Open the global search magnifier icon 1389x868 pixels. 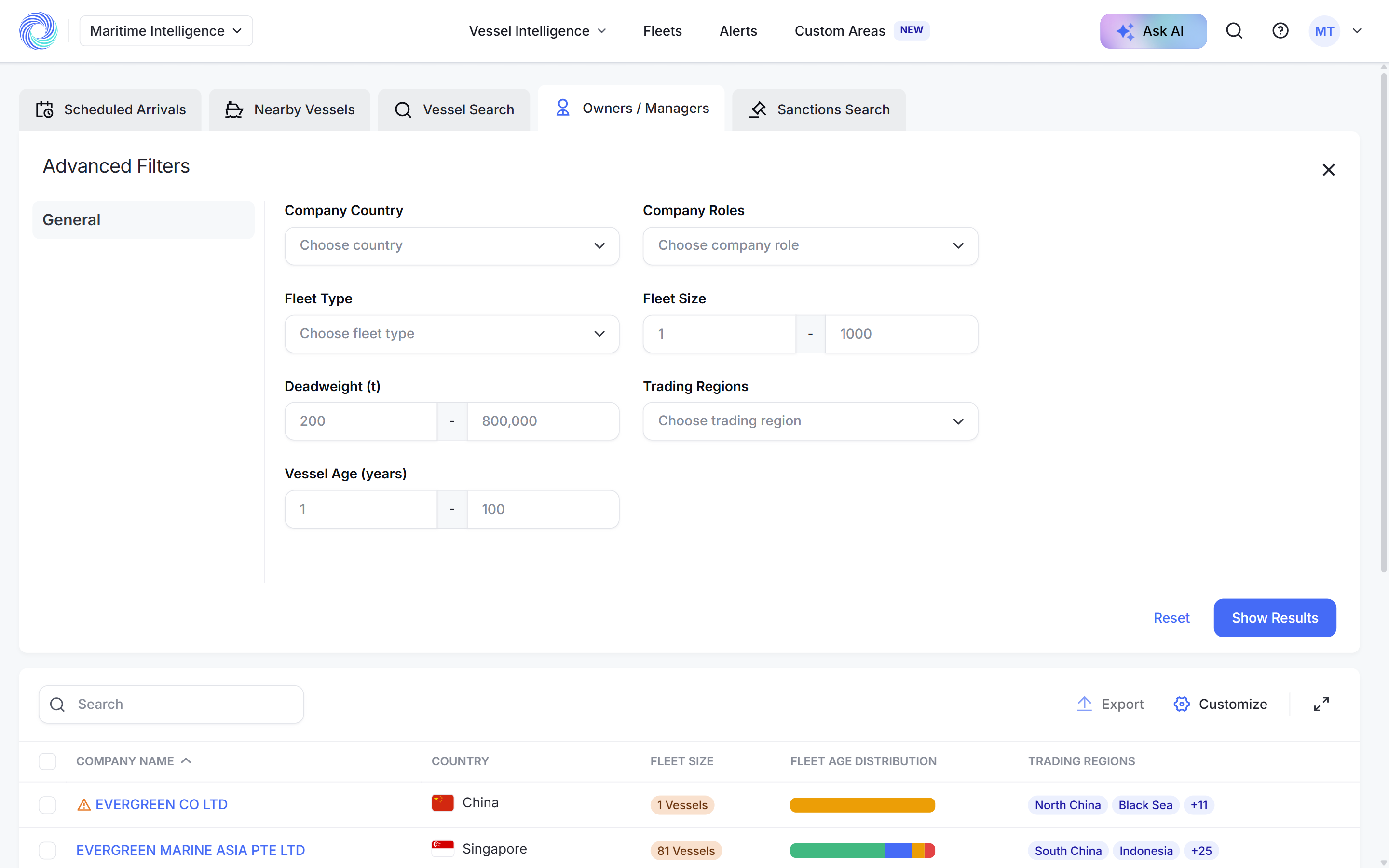click(1234, 31)
